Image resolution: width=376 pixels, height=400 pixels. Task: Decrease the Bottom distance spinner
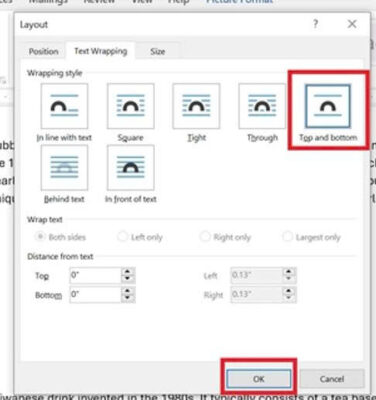[x=128, y=298]
